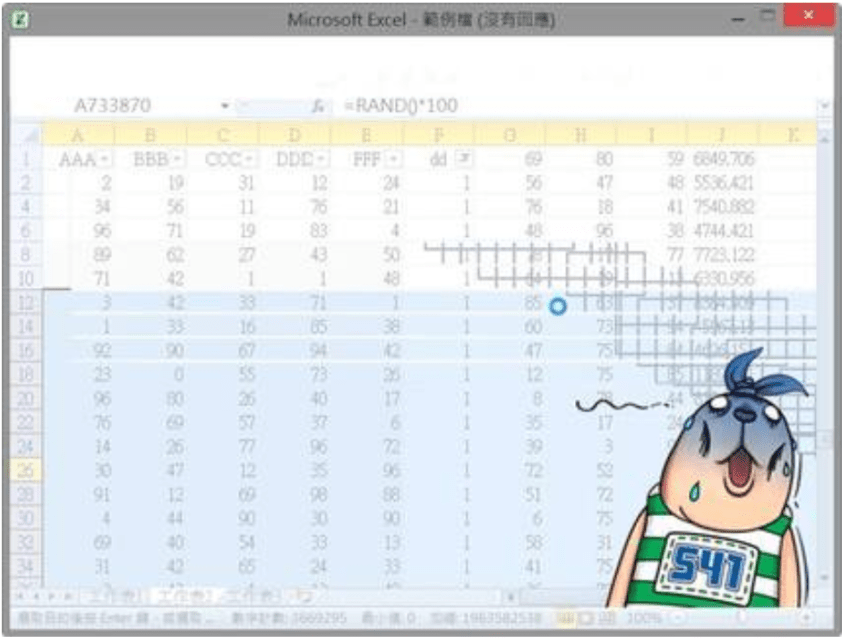Select row 26 header
The height and width of the screenshot is (643, 850).
tap(26, 468)
